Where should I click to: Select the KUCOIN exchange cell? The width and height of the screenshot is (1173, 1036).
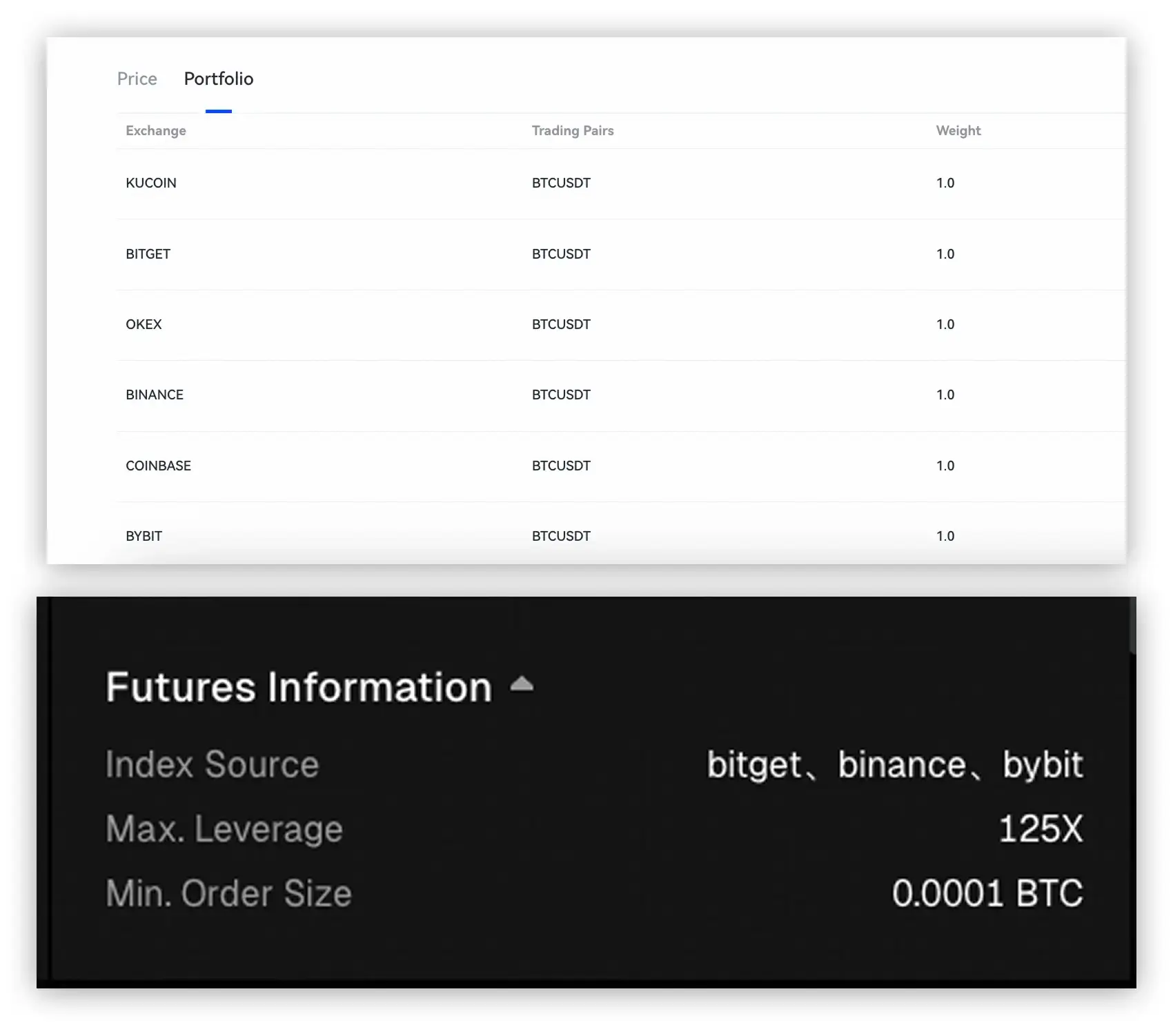pyautogui.click(x=151, y=183)
